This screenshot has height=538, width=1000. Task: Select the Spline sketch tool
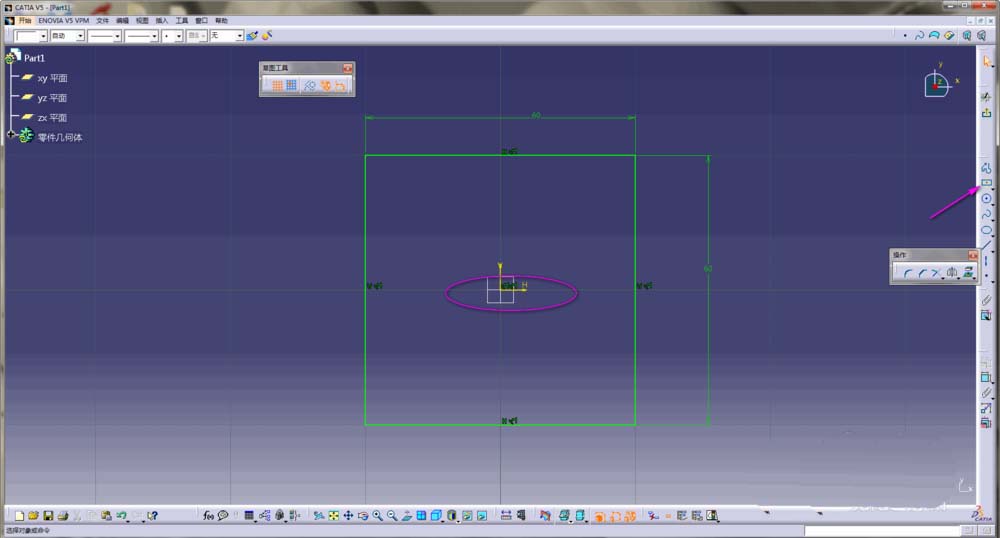pyautogui.click(x=987, y=214)
